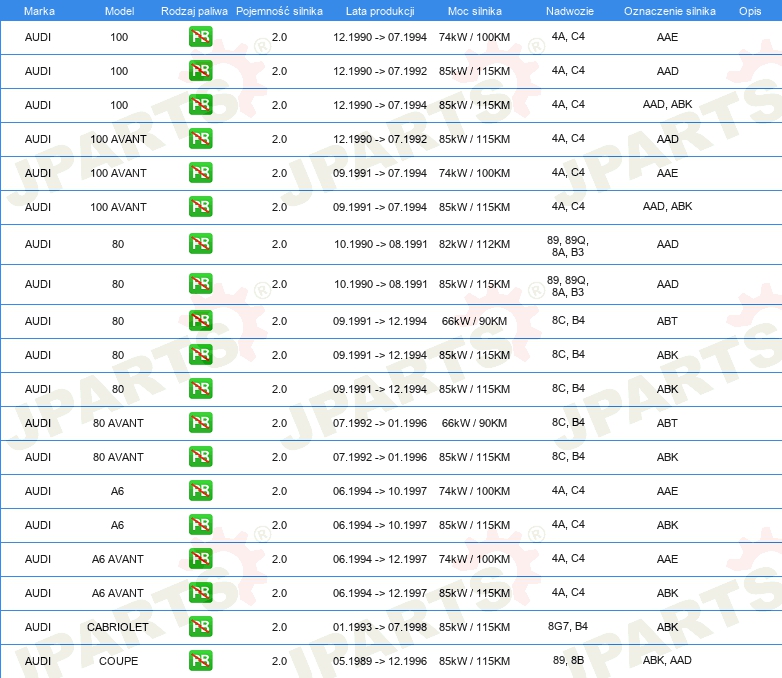This screenshot has height=678, width=782.
Task: Click the AAD, ABK engine code in 100 AVANT row
Action: coord(667,206)
